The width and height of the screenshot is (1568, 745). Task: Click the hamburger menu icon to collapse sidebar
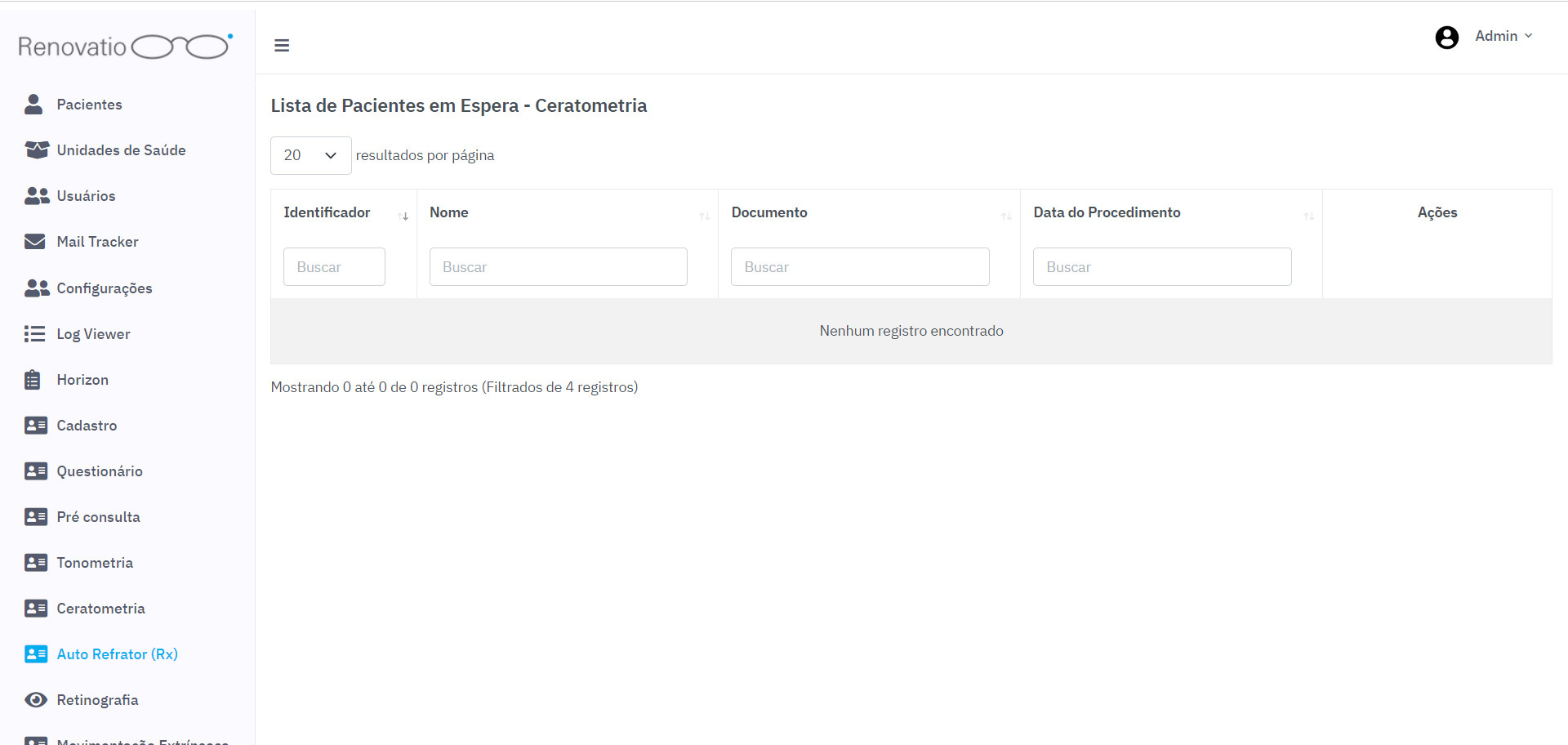click(282, 46)
